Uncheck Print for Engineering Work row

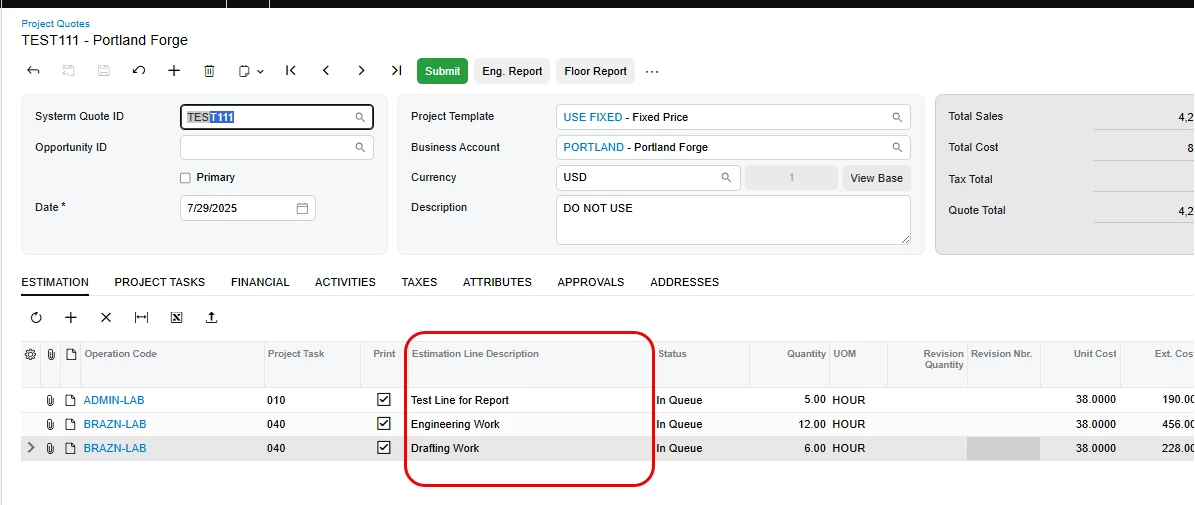coord(384,423)
